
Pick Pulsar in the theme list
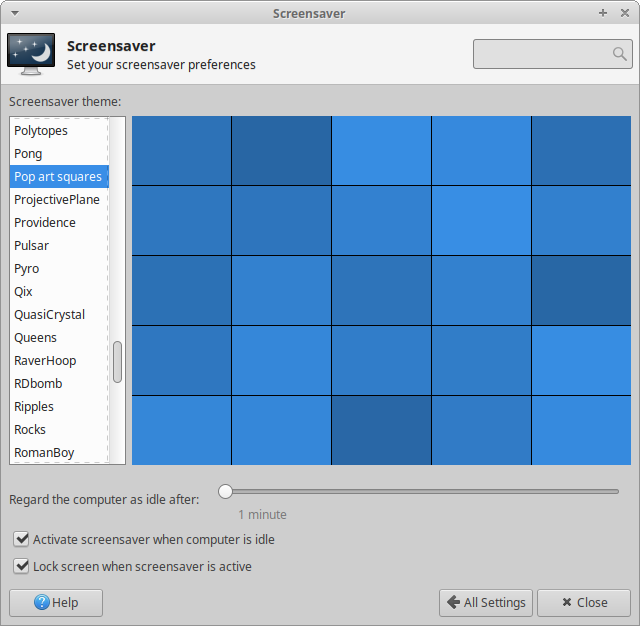click(59, 246)
